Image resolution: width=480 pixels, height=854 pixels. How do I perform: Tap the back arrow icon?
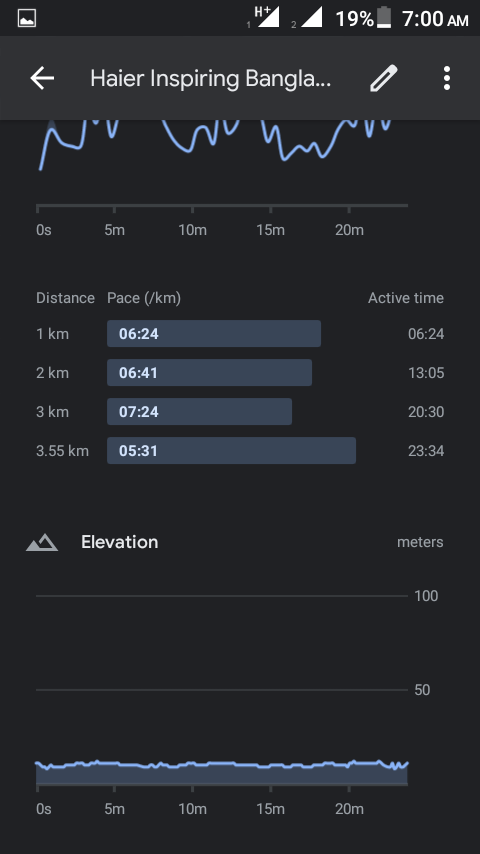pos(42,78)
